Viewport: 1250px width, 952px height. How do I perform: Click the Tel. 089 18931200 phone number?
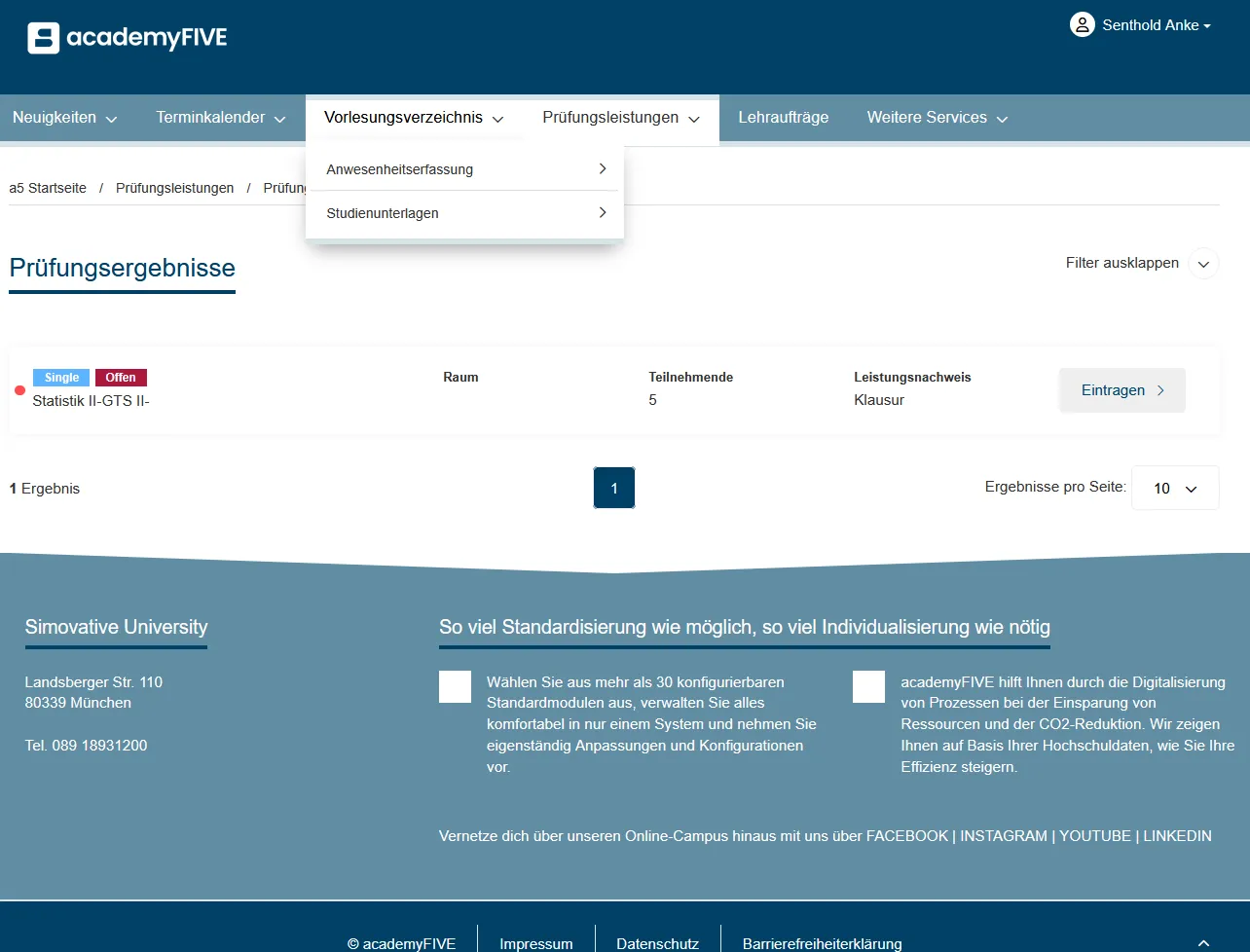[x=87, y=746]
